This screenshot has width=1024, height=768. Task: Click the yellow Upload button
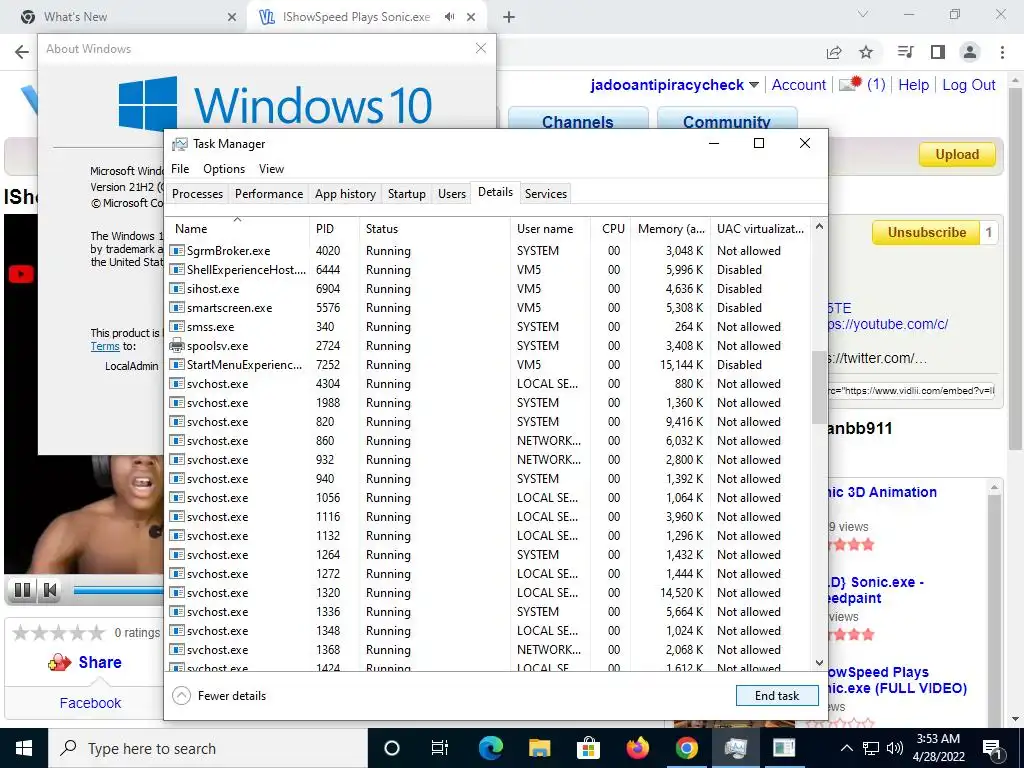pyautogui.click(x=957, y=155)
